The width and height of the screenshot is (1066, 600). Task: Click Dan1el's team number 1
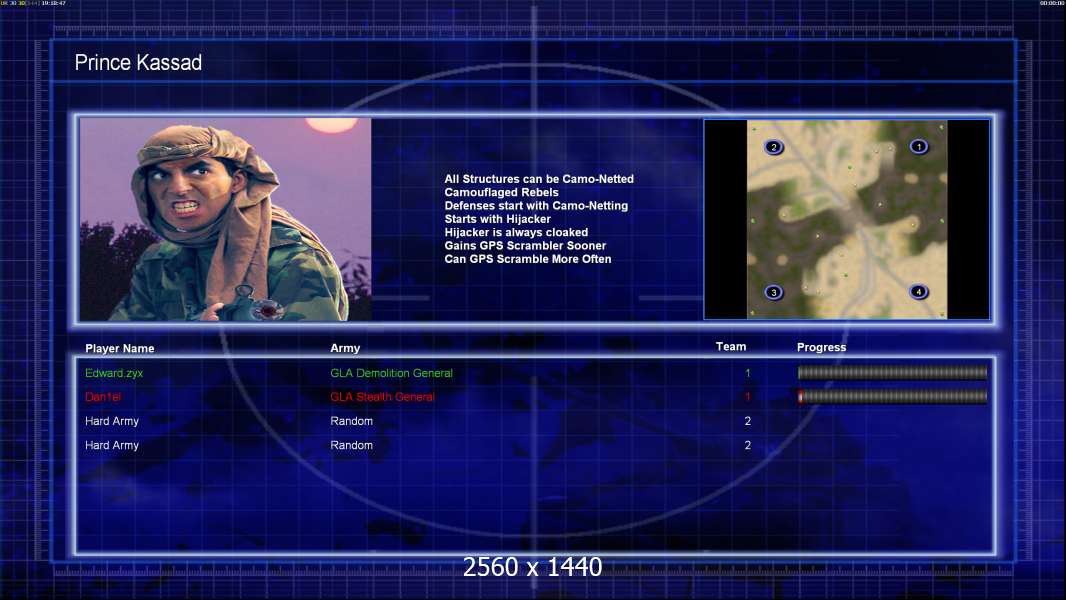click(x=748, y=397)
